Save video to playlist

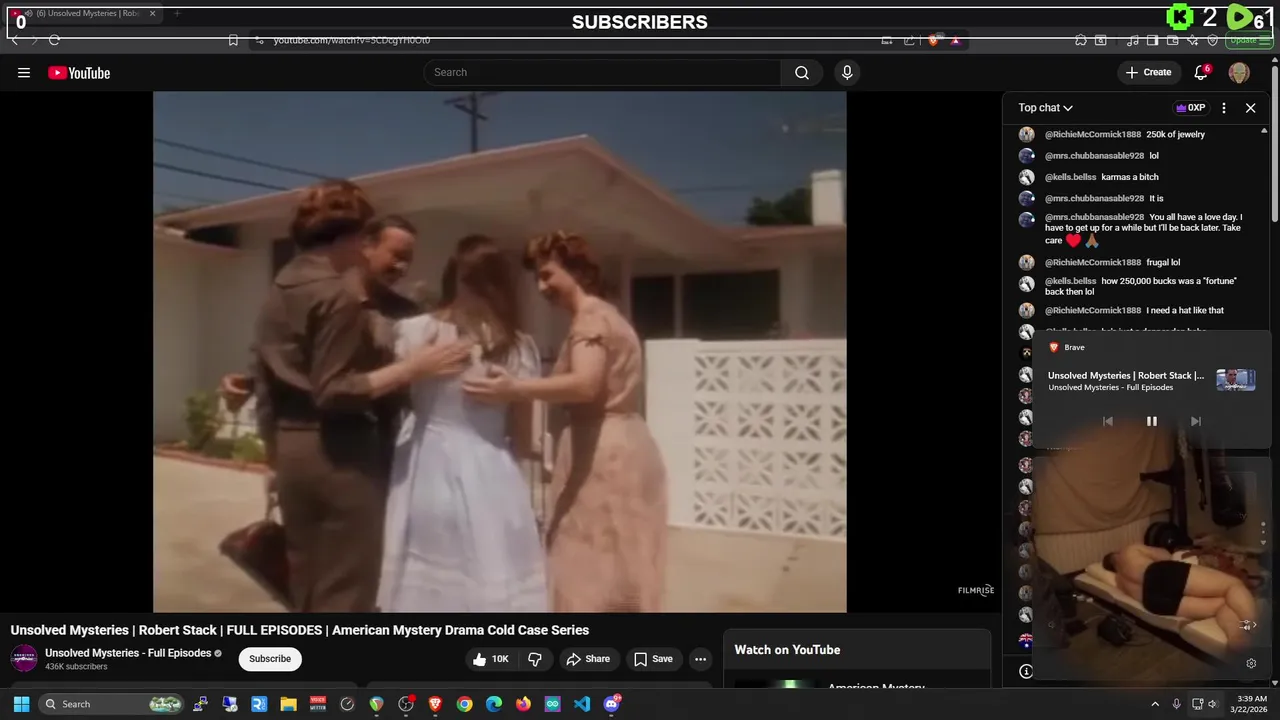tap(653, 659)
